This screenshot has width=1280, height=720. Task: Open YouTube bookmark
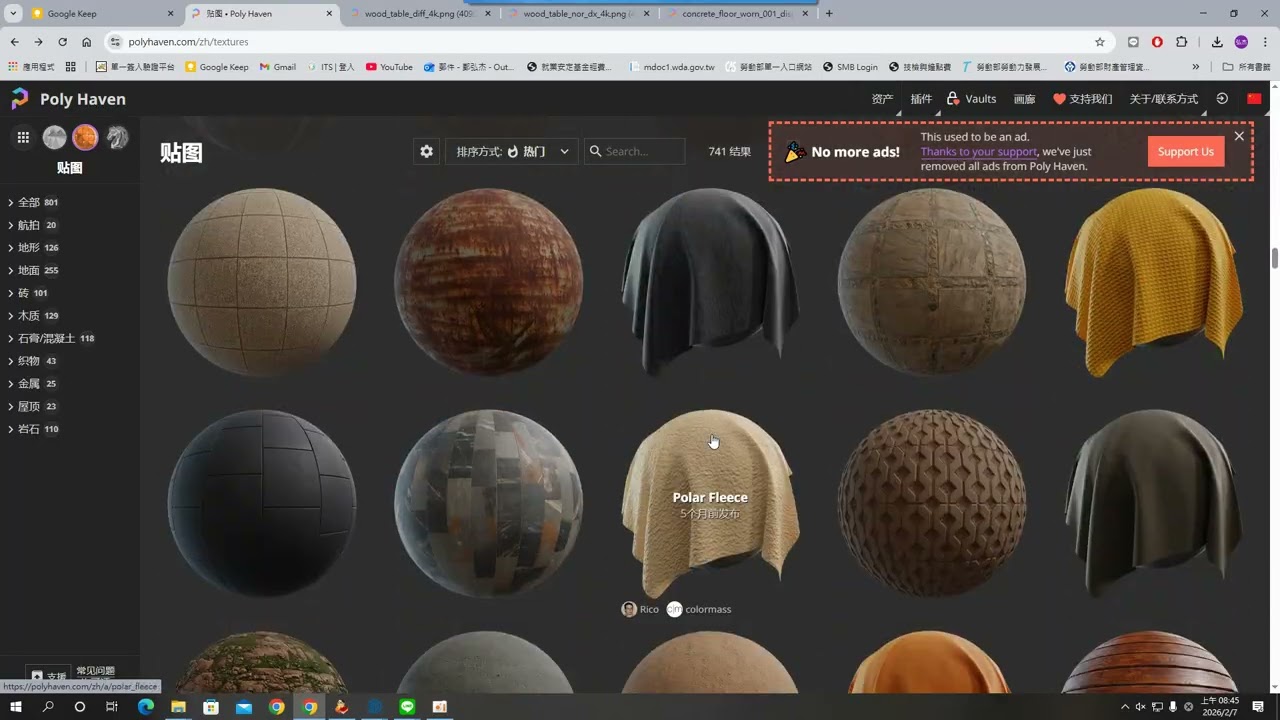tap(389, 67)
